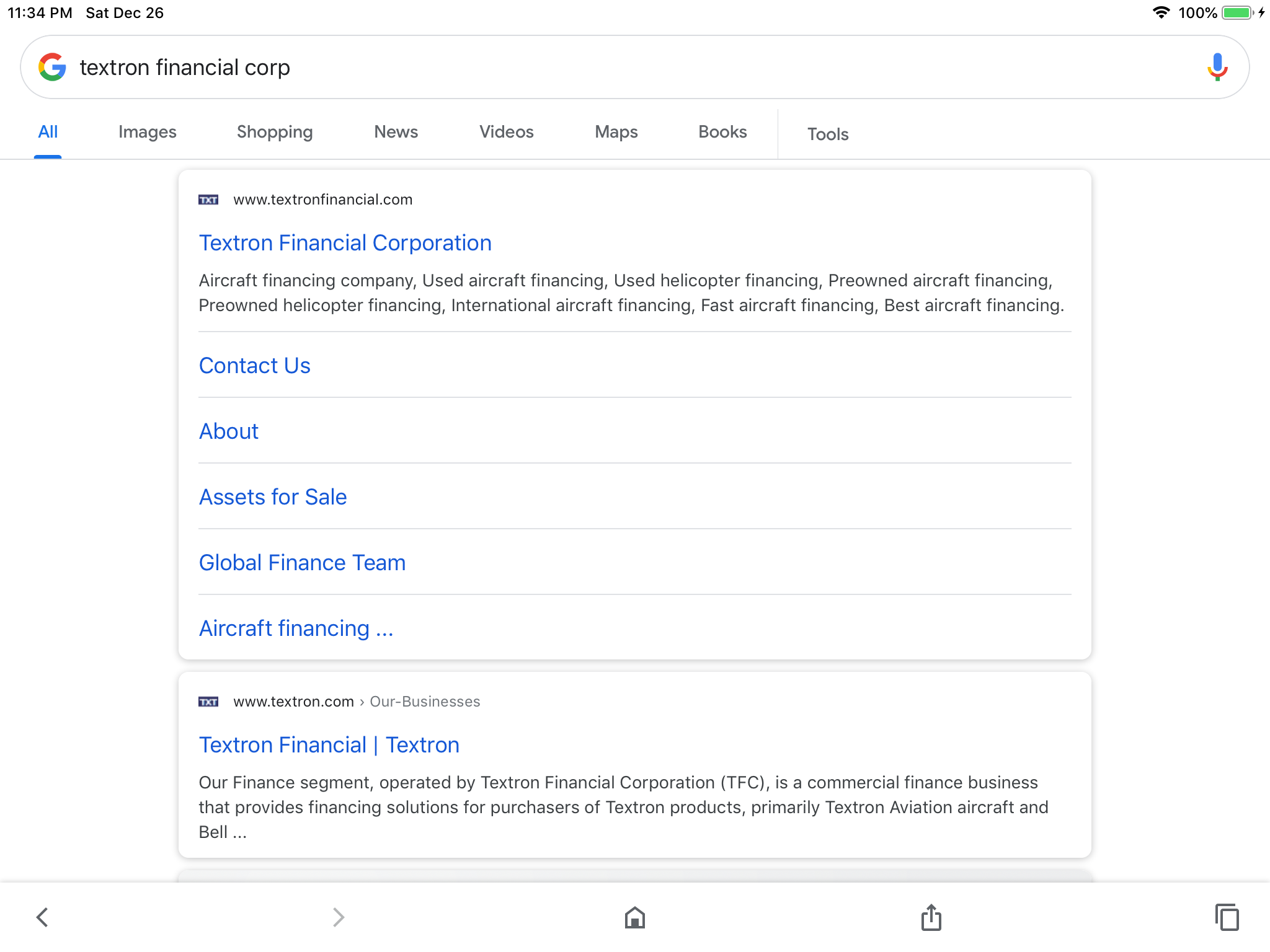Open the tabs overview icon
The width and height of the screenshot is (1270, 952).
[1227, 917]
